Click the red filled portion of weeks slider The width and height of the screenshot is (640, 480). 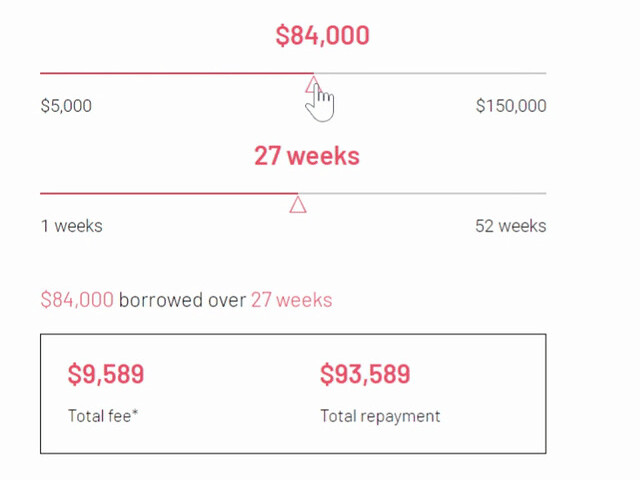click(169, 193)
